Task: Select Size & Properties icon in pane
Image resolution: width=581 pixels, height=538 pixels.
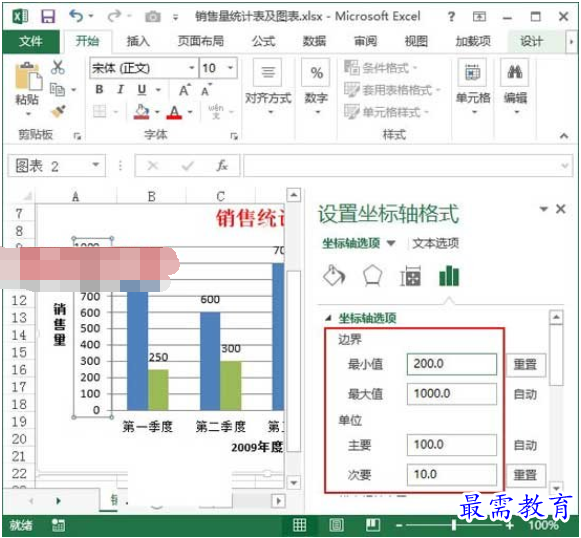Action: (410, 276)
